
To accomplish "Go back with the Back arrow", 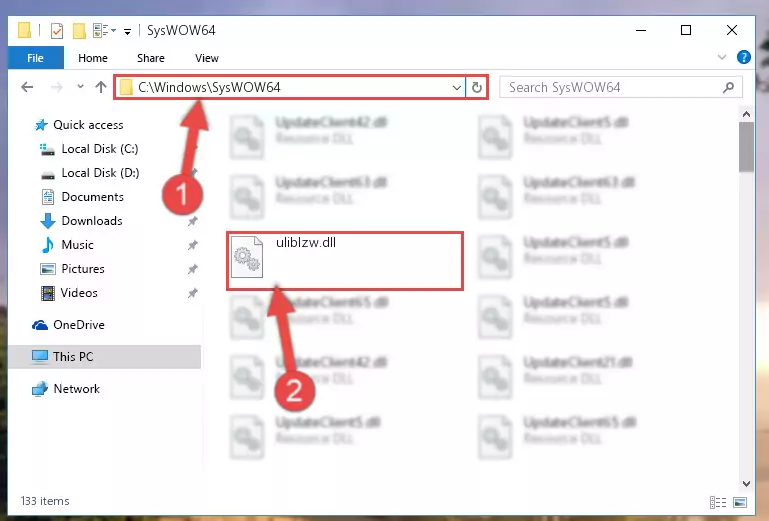I will pyautogui.click(x=27, y=87).
